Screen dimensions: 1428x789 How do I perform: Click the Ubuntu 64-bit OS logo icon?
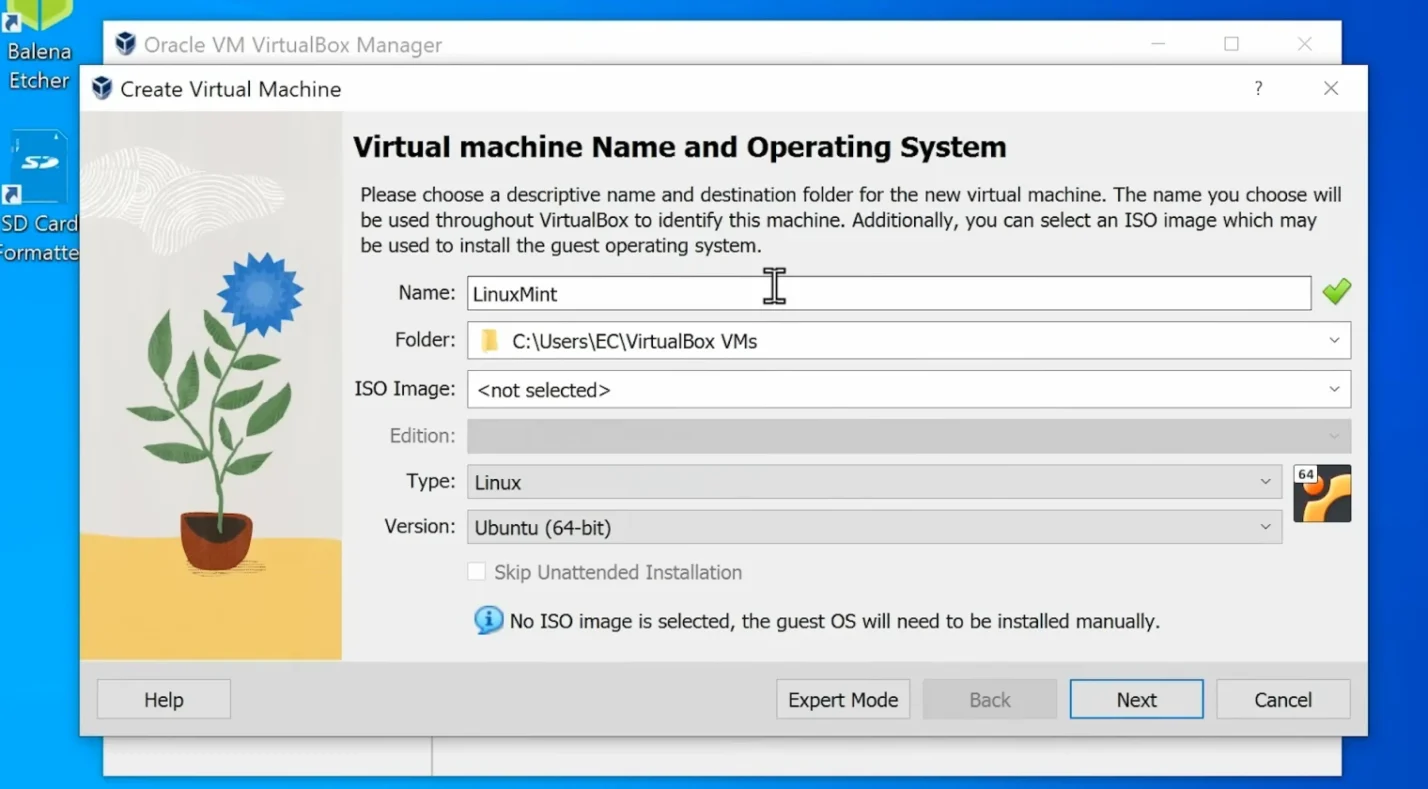point(1322,493)
